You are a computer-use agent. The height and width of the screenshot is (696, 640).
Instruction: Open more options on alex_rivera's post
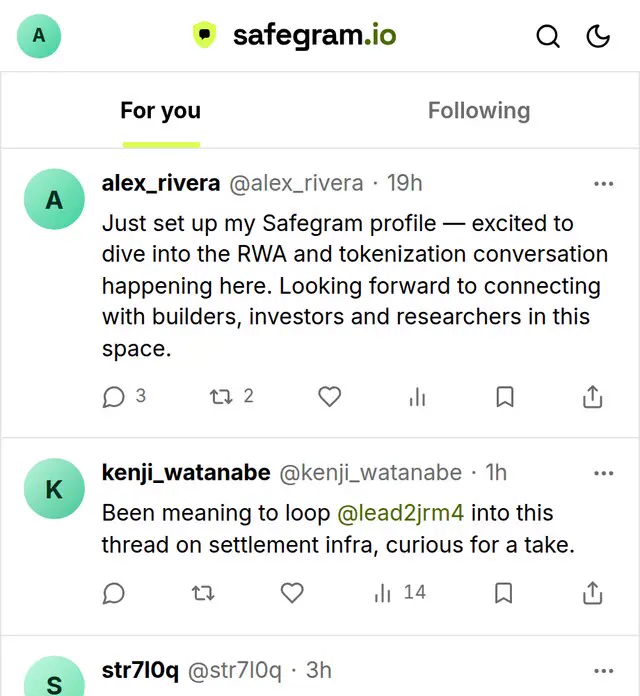pos(604,183)
